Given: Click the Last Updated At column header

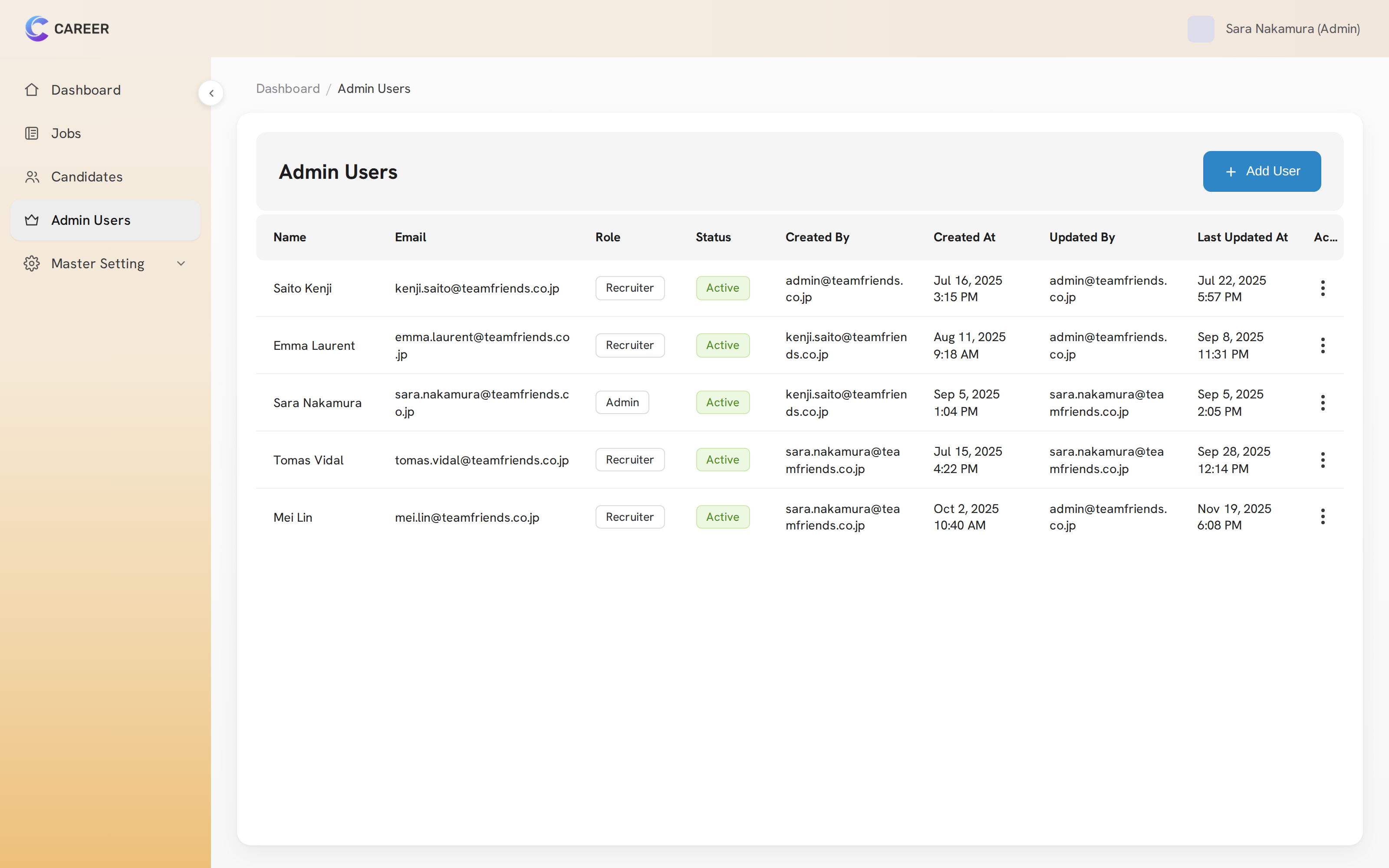Looking at the screenshot, I should click(1243, 237).
